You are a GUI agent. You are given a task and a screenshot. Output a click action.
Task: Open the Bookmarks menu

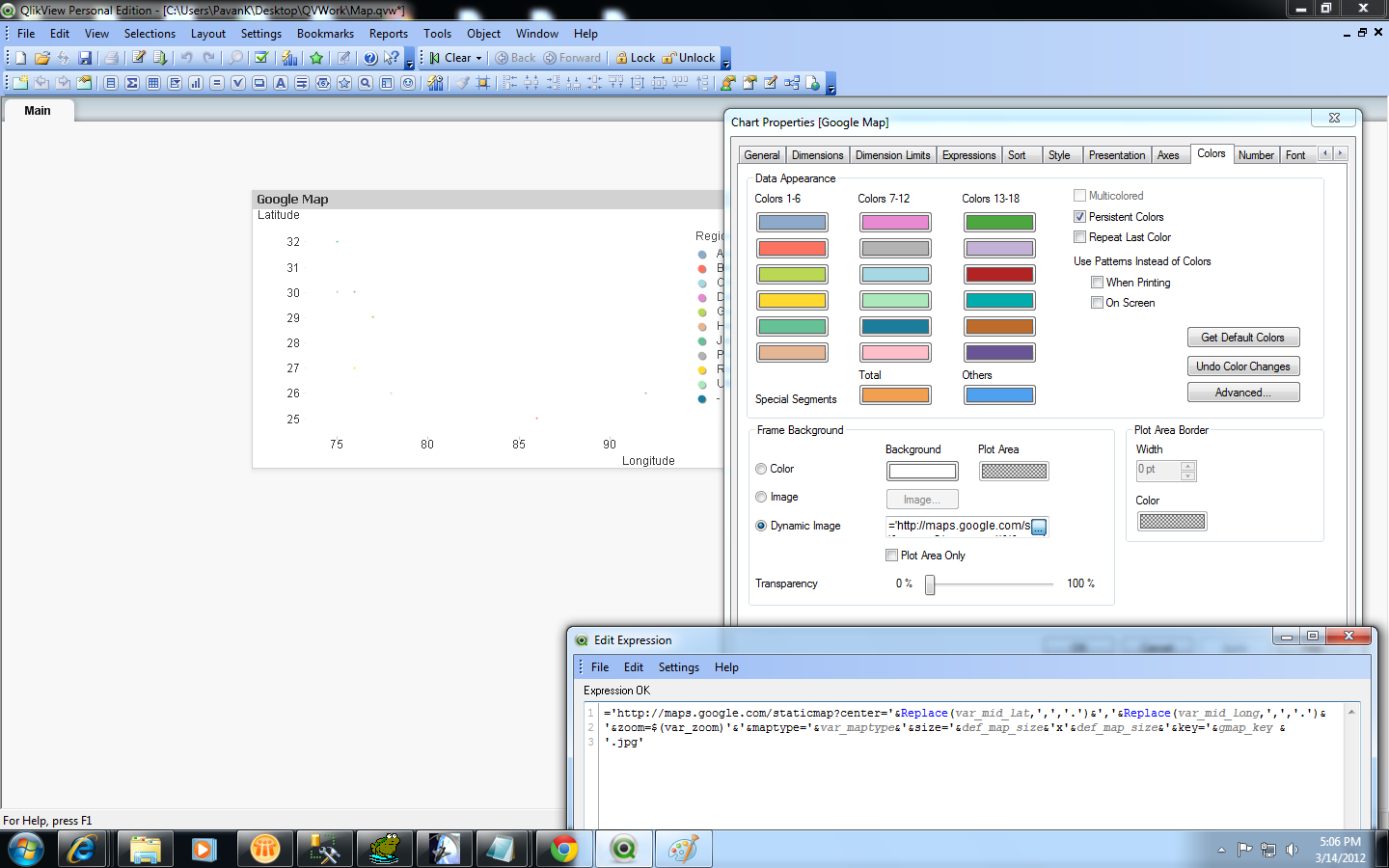325,34
